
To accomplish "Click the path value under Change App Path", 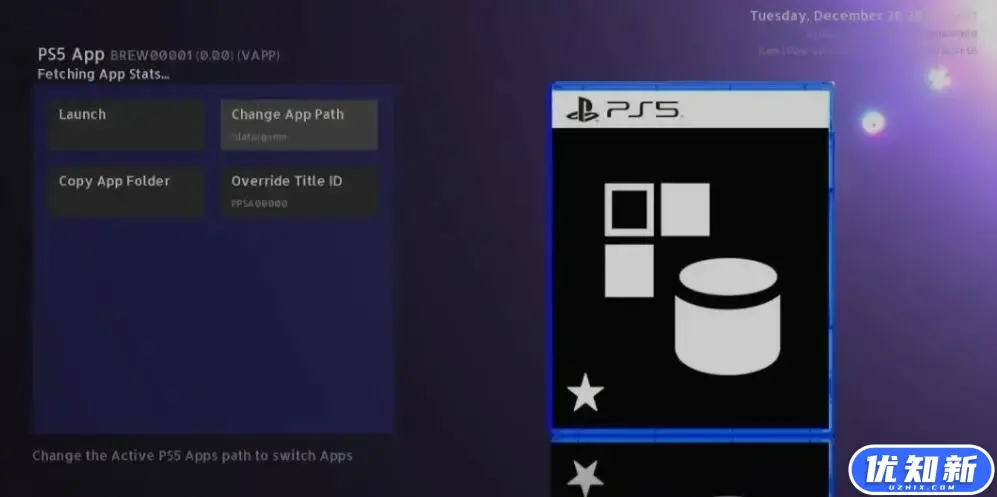I will [x=259, y=137].
